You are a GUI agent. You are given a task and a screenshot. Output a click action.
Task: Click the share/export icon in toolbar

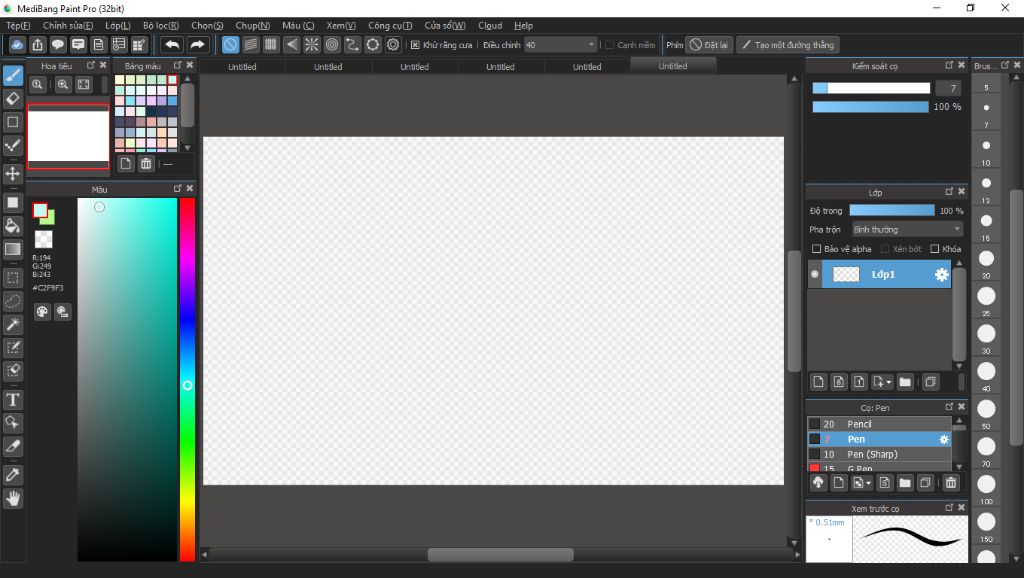coord(38,45)
